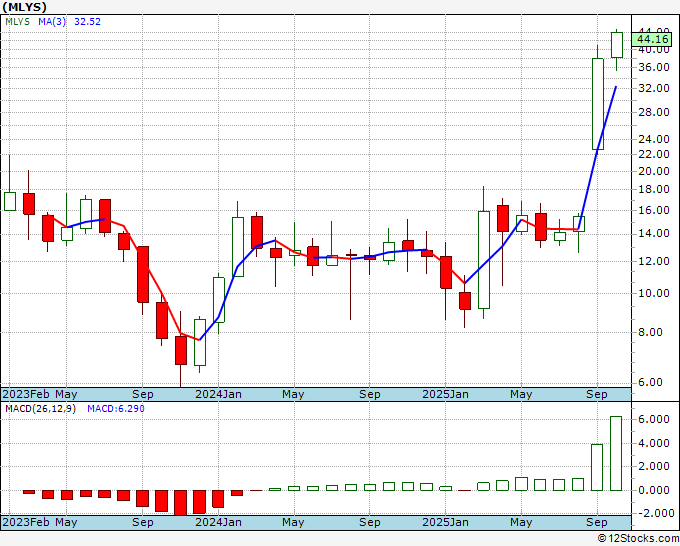
Task: Click the 2024Jan label on price axis
Action: pos(218,394)
